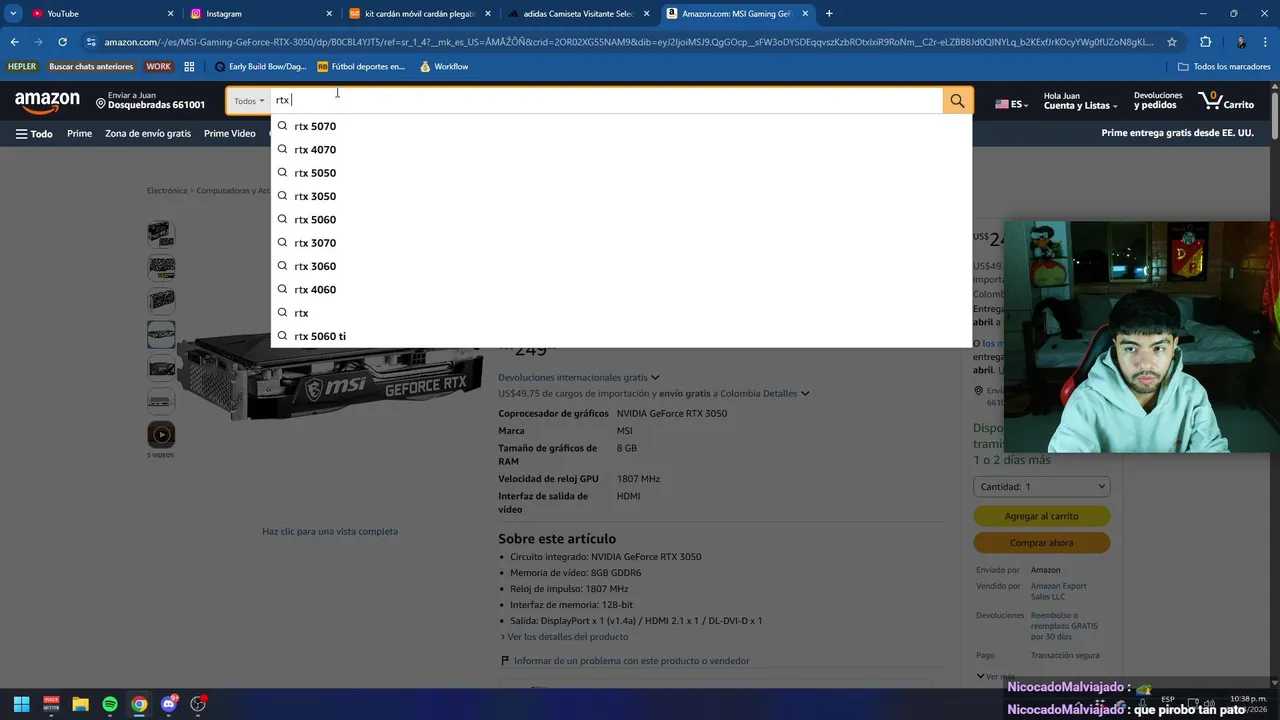Select the fourth highlighted product thumbnail
This screenshot has height=720, width=1280.
tap(161, 334)
